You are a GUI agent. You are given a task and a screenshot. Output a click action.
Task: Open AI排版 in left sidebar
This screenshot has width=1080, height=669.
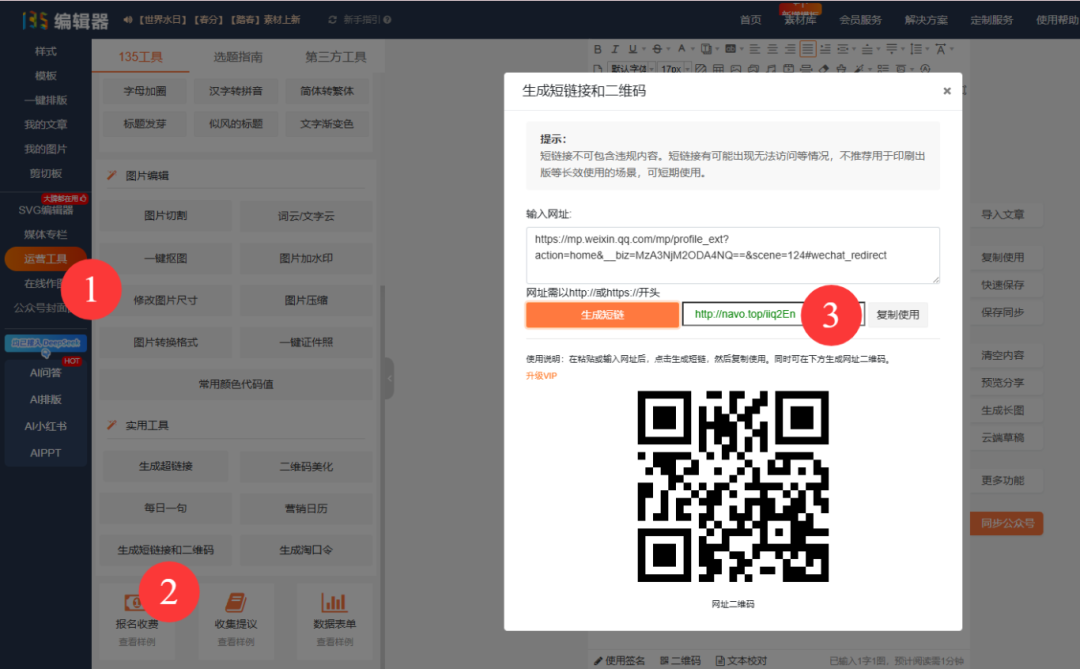[x=45, y=399]
